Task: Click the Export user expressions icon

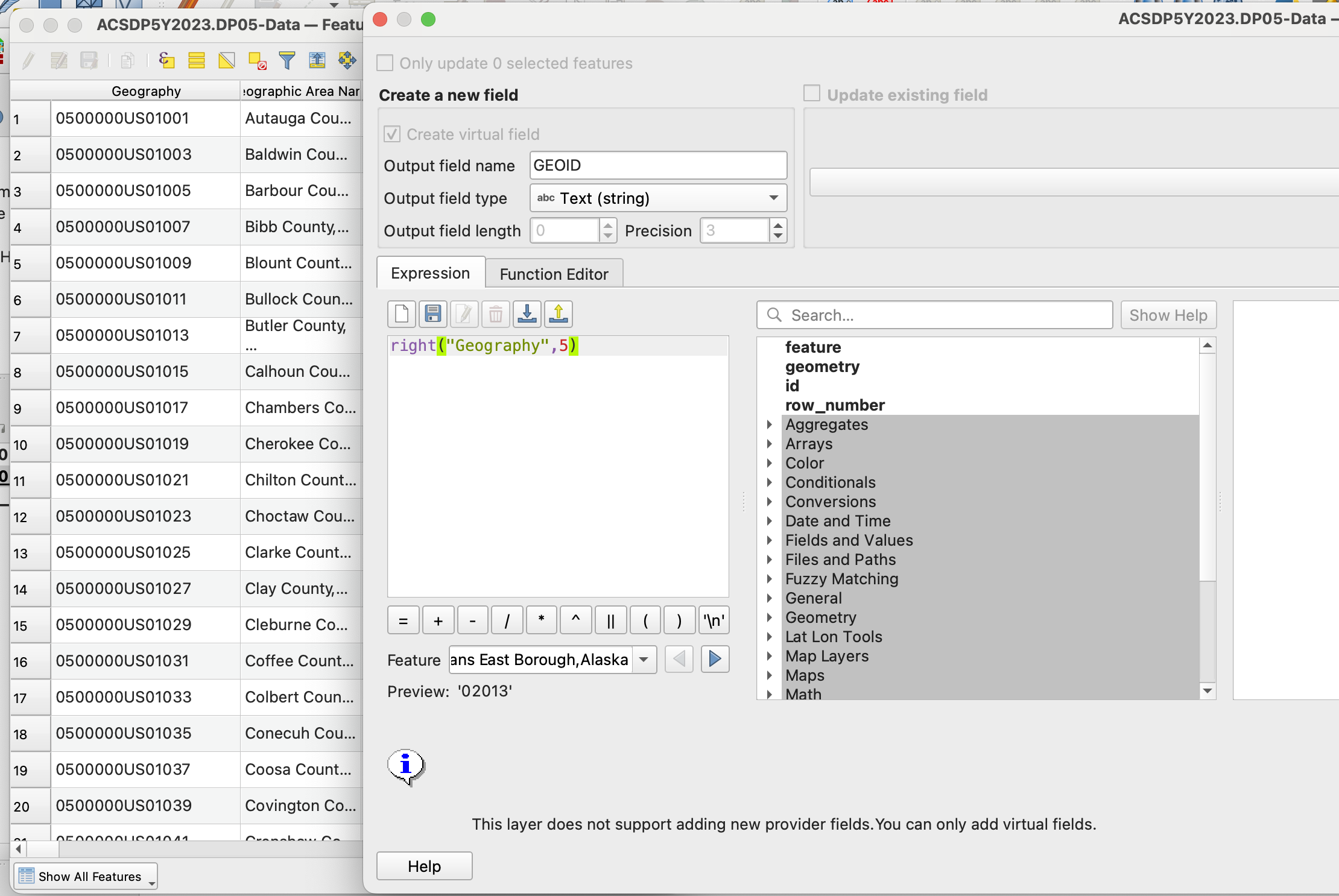Action: [x=559, y=314]
